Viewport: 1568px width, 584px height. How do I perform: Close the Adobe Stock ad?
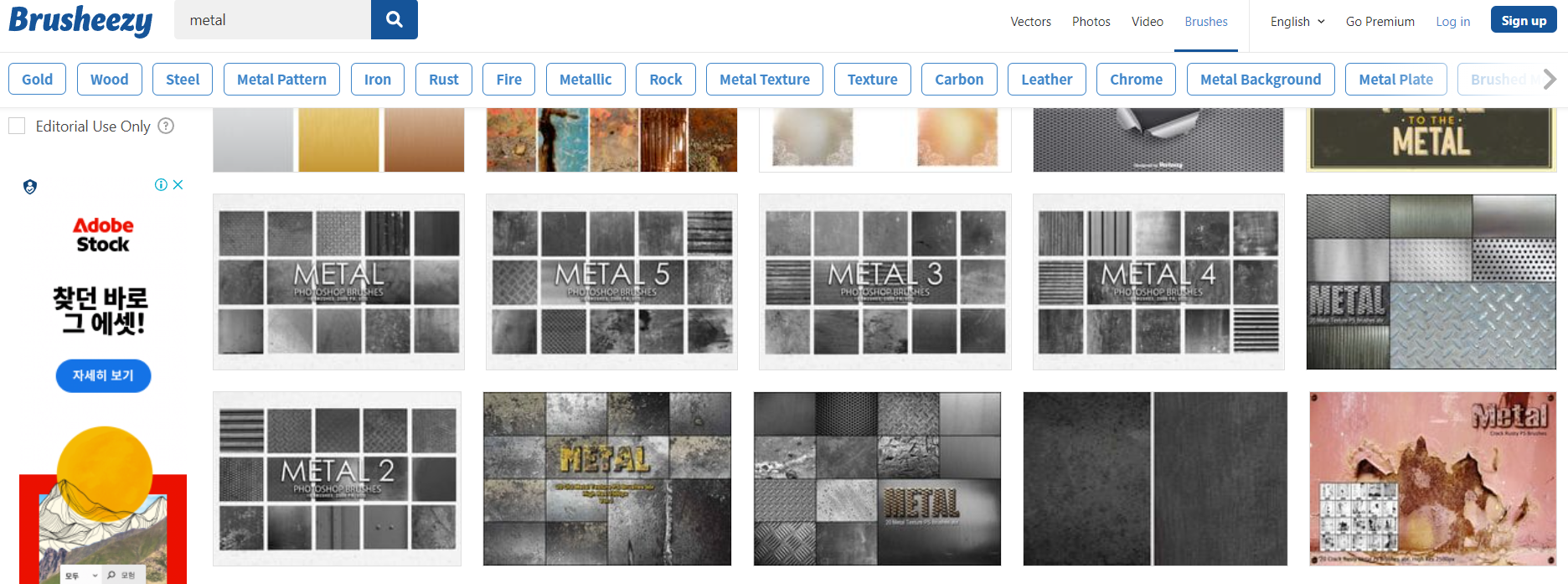point(178,185)
